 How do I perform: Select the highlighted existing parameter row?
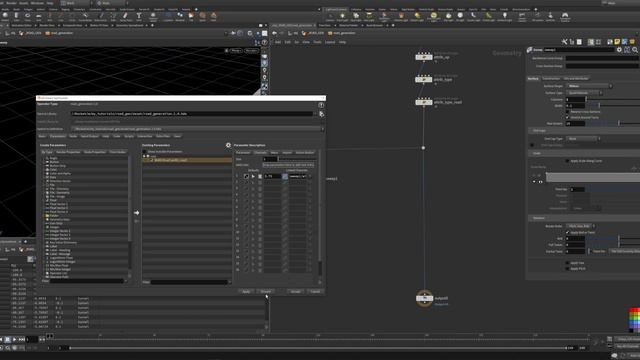pos(187,160)
